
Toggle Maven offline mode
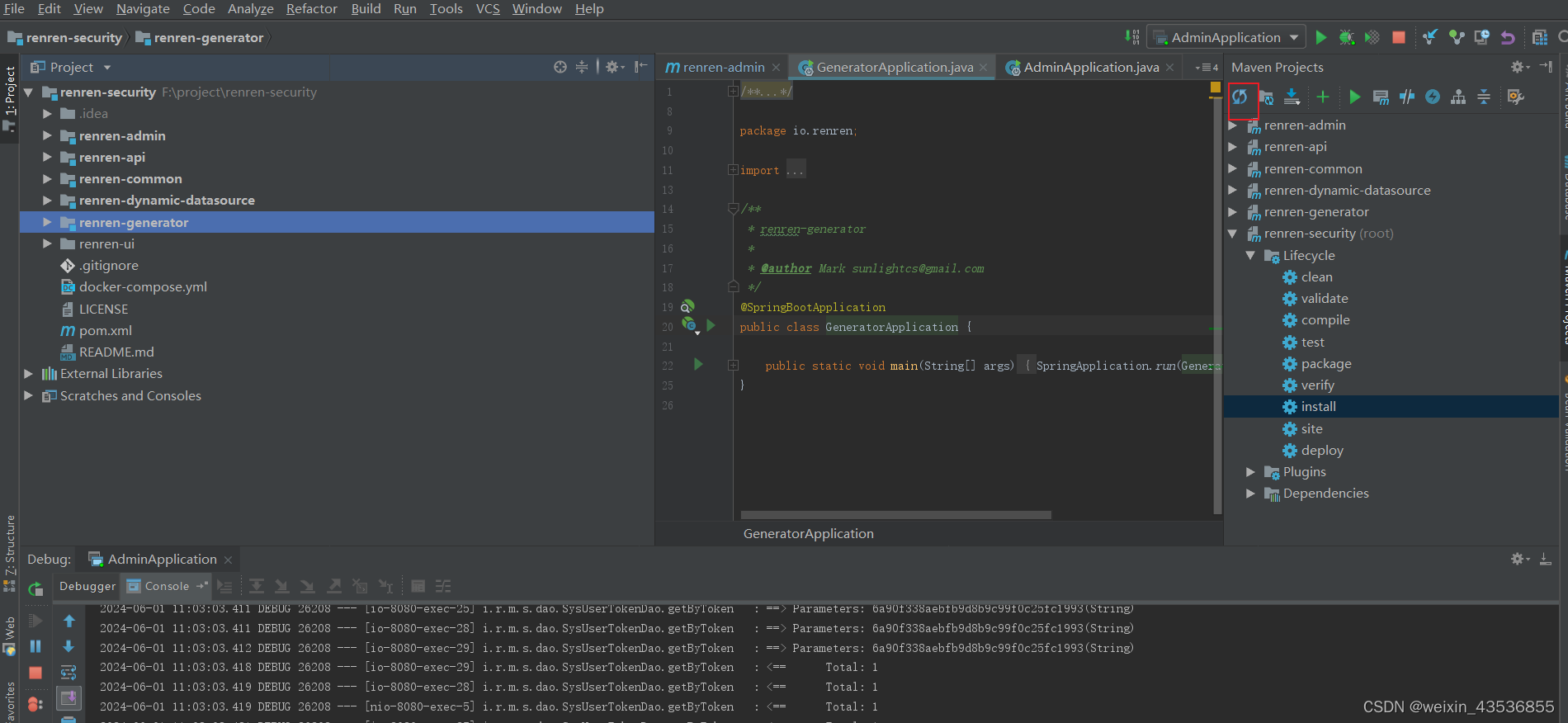[1407, 97]
